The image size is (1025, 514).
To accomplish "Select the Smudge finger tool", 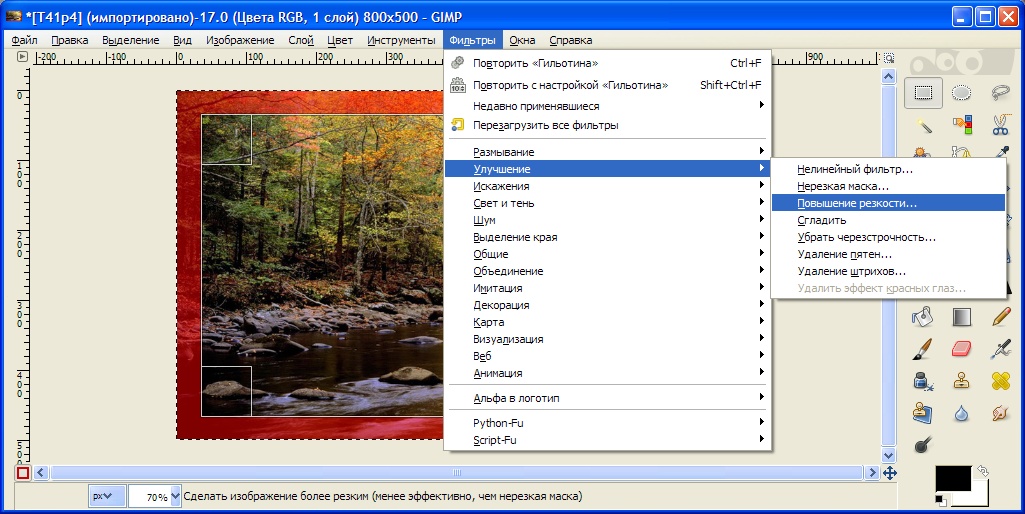I will click(x=1001, y=413).
